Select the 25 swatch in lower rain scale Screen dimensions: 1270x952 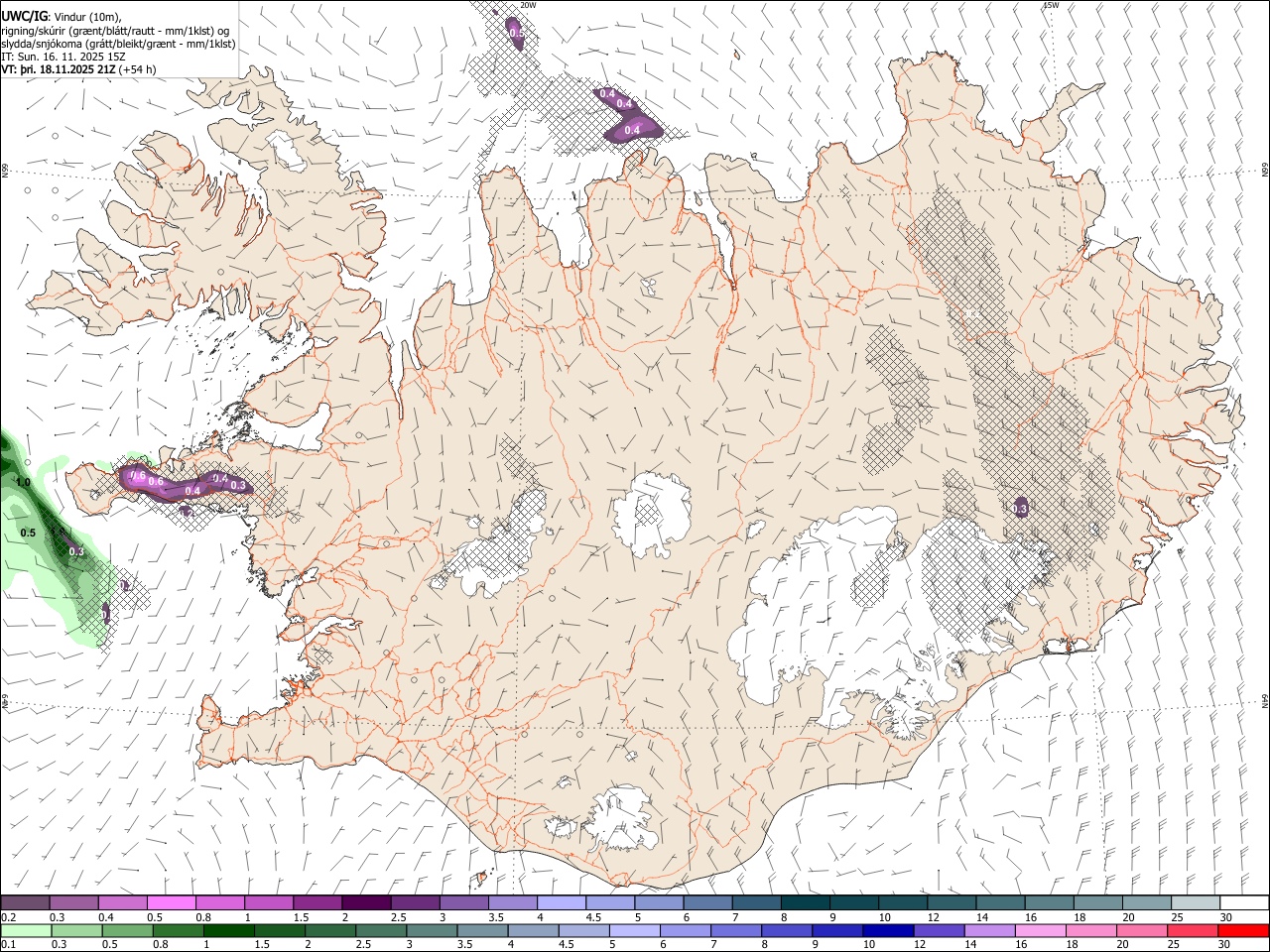[1192, 930]
